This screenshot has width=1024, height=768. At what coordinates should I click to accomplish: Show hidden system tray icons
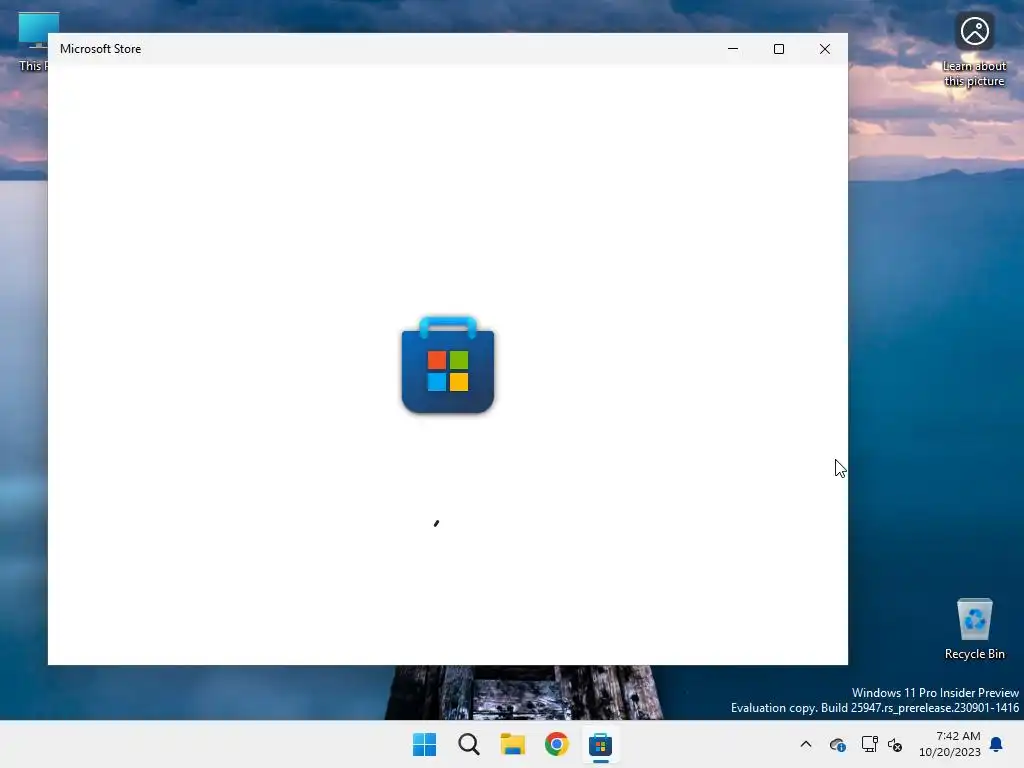(806, 744)
